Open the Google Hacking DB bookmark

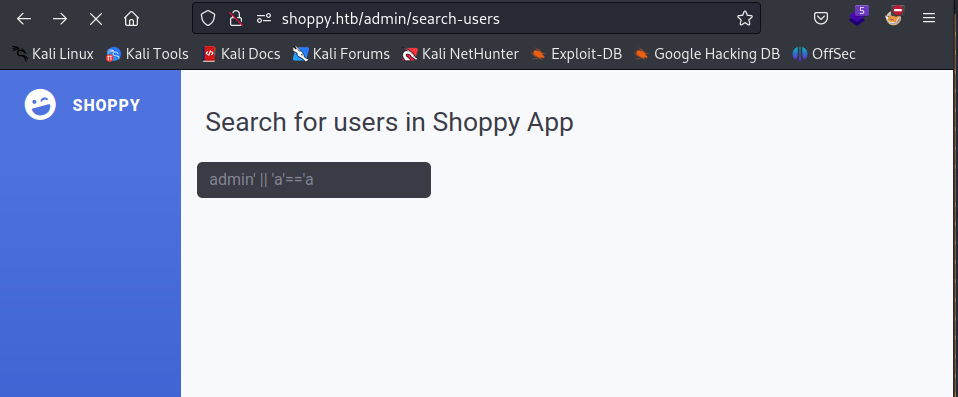(x=707, y=54)
